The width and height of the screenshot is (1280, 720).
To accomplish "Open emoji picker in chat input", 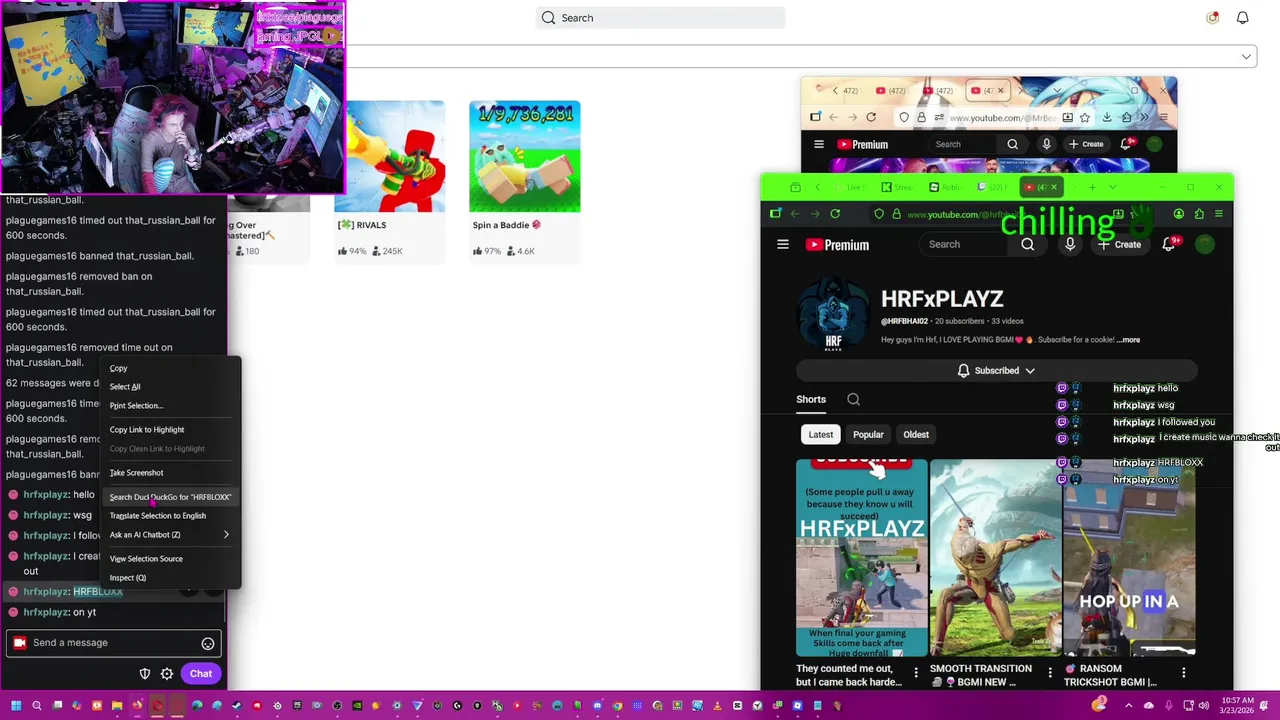I will point(208,644).
